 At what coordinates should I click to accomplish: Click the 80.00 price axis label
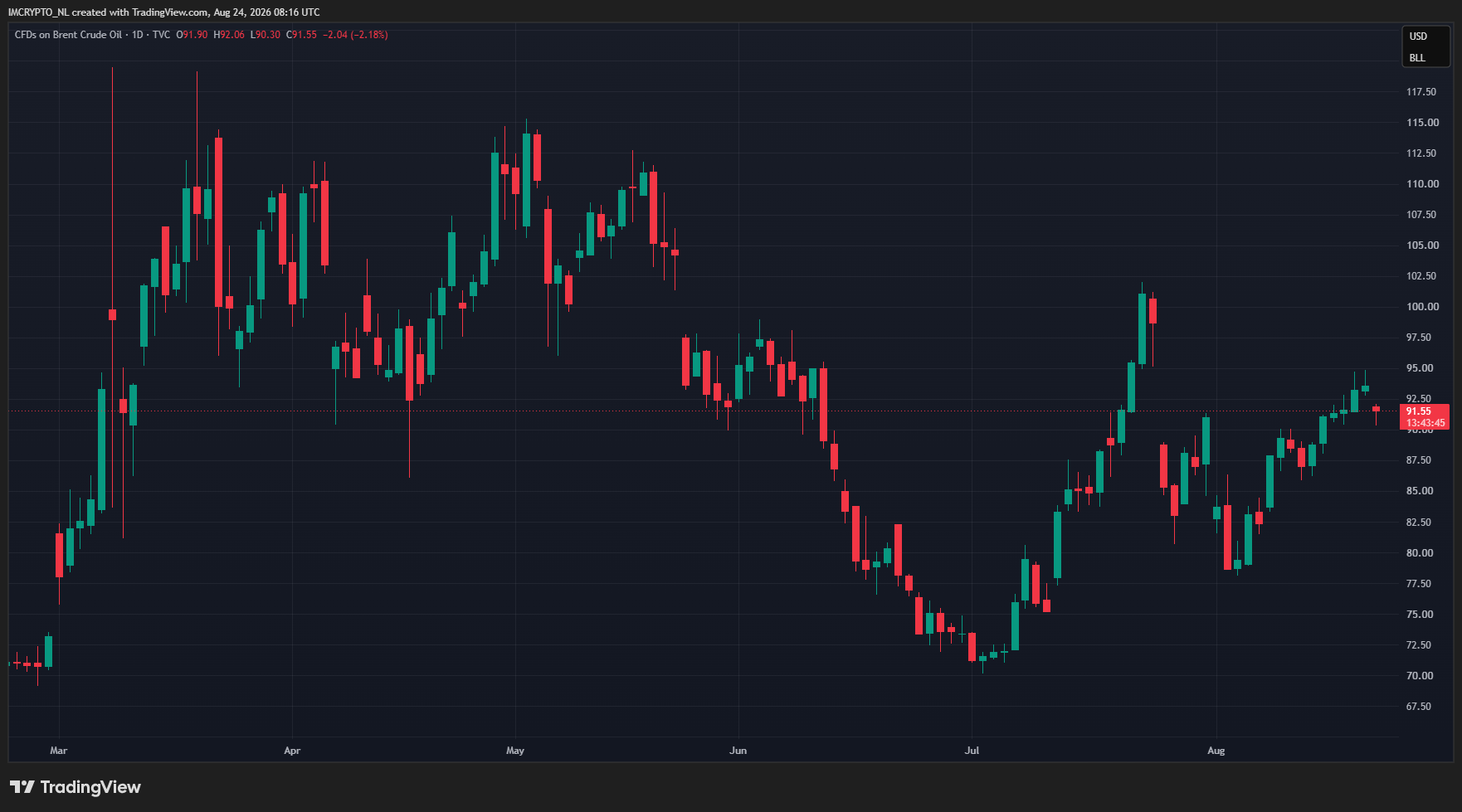pos(1419,553)
